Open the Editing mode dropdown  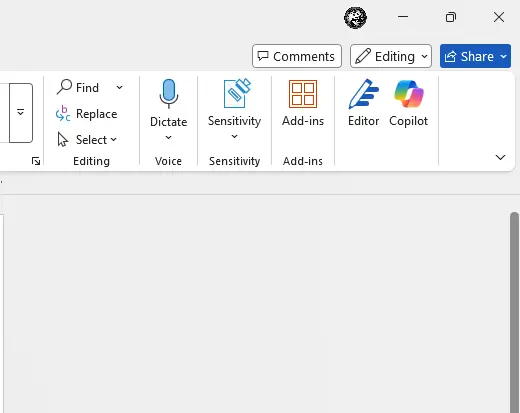tap(391, 56)
